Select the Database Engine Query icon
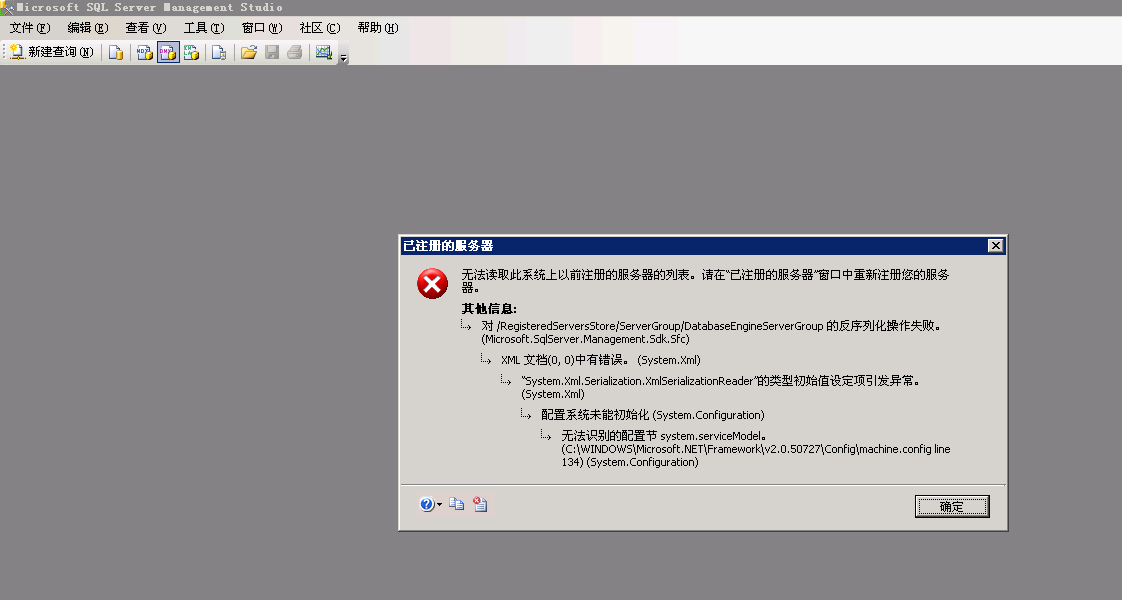 (x=117, y=51)
